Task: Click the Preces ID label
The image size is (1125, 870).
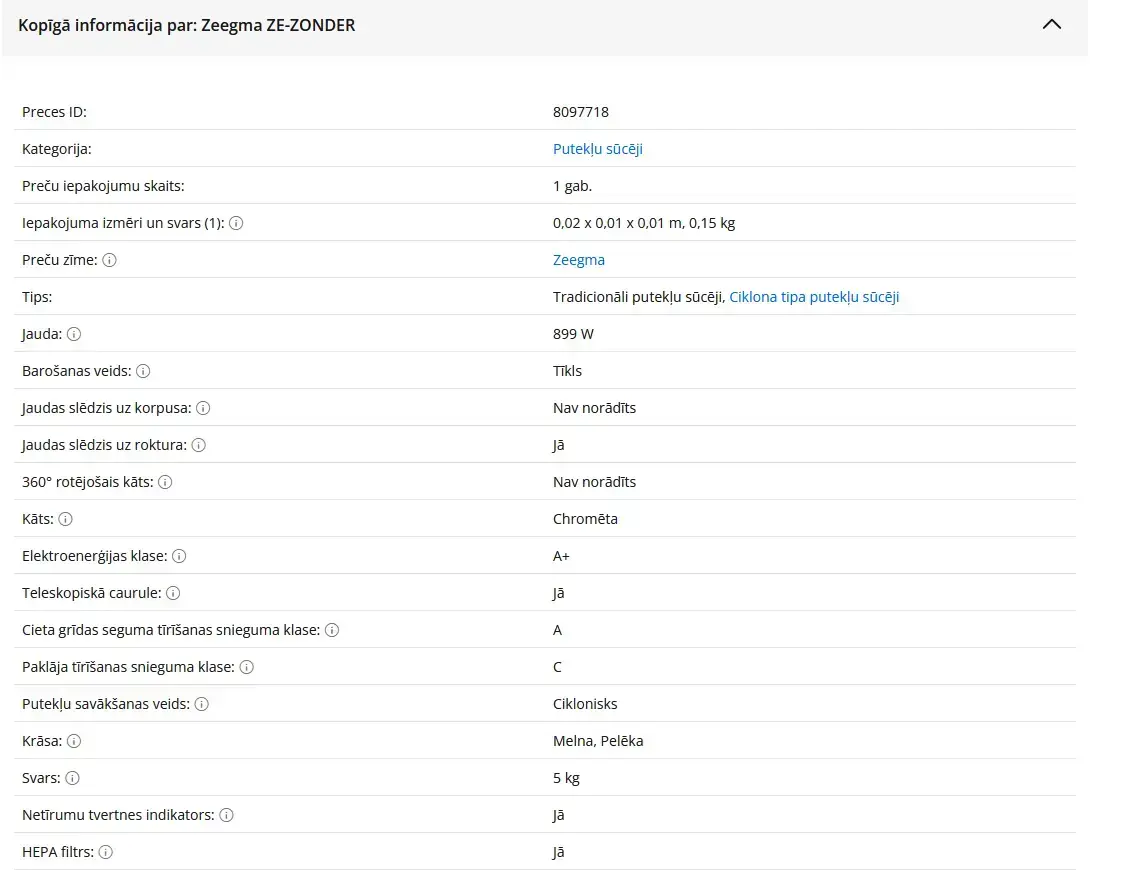Action: (x=54, y=112)
